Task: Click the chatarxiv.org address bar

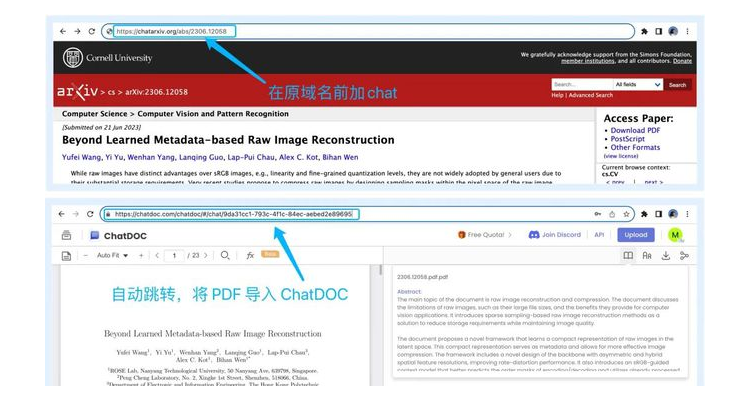Action: (368, 32)
